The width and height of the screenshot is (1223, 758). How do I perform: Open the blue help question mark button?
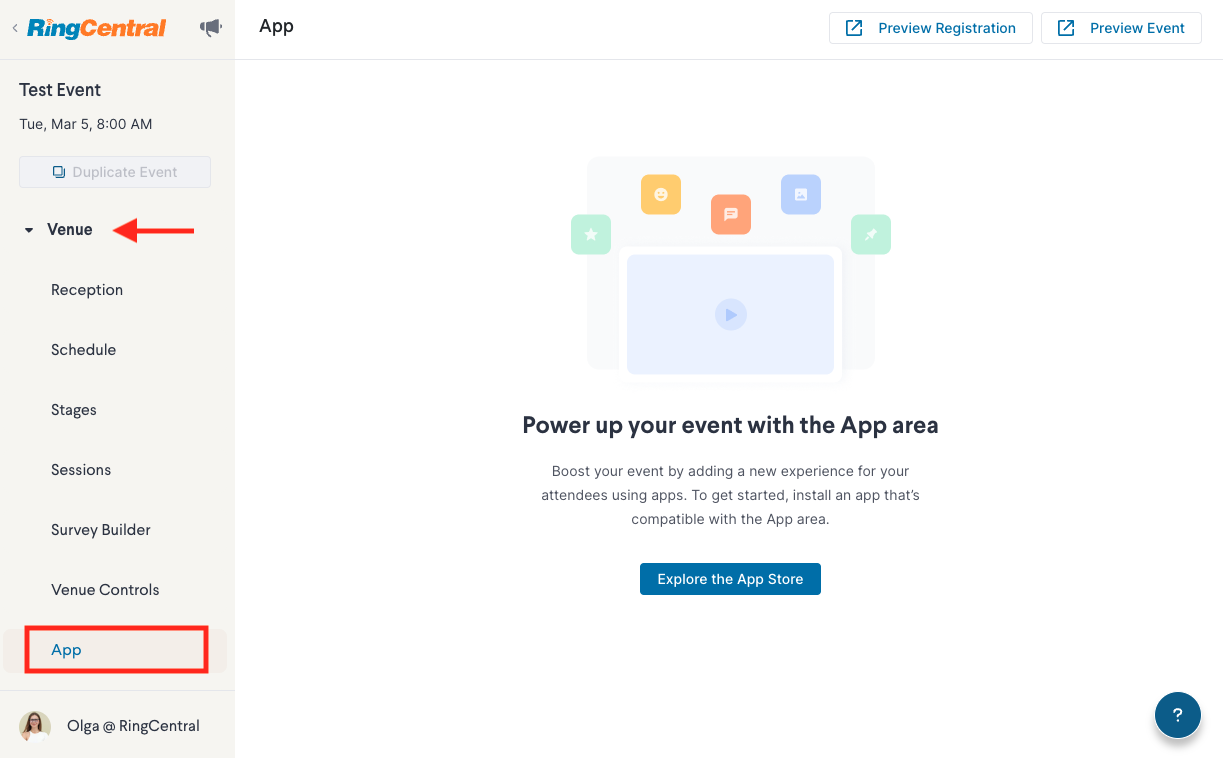pos(1178,715)
